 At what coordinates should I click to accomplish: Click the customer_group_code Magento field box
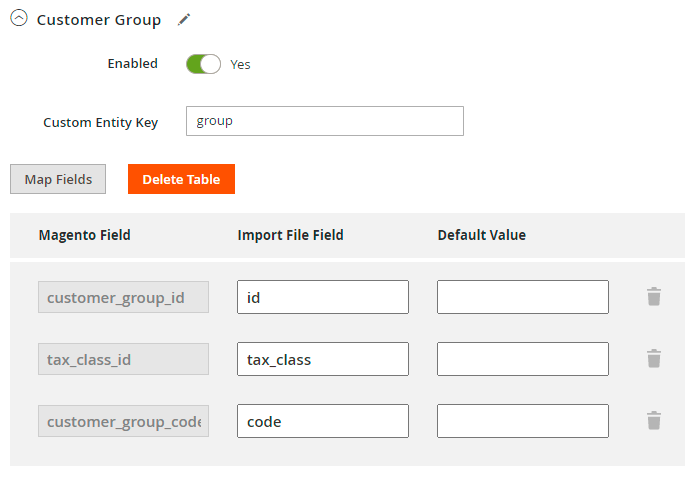tap(123, 421)
